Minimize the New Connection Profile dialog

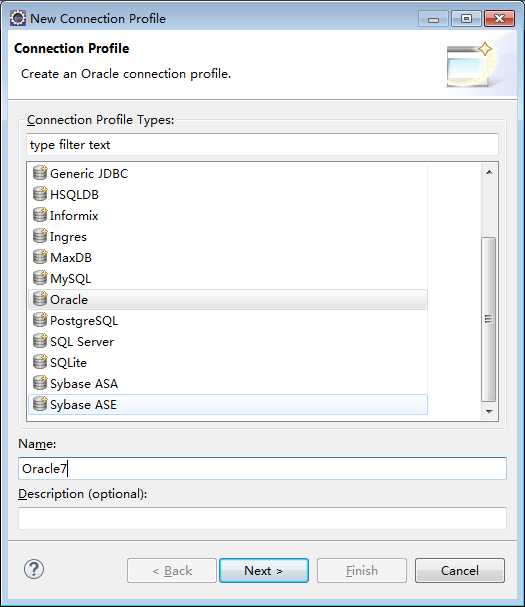(433, 19)
